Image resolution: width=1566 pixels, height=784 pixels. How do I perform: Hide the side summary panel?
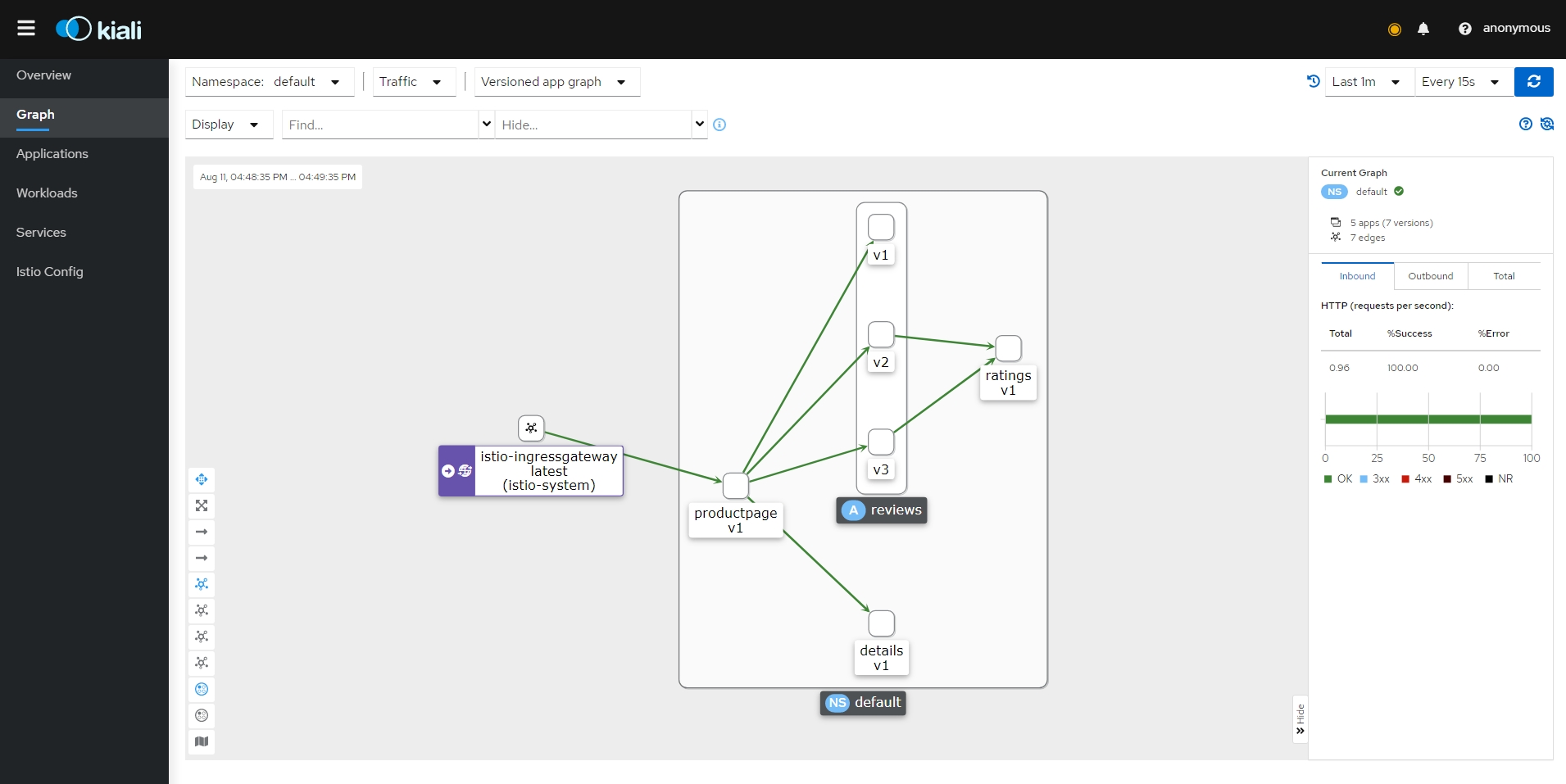click(x=1300, y=719)
